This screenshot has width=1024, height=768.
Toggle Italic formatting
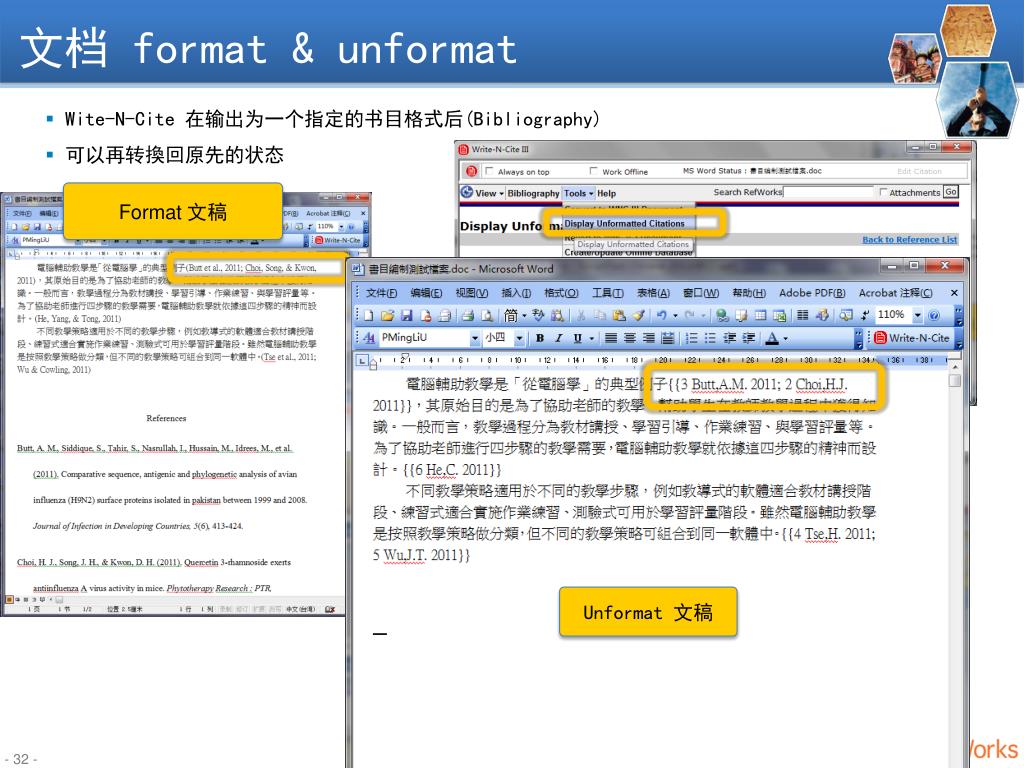click(x=558, y=338)
